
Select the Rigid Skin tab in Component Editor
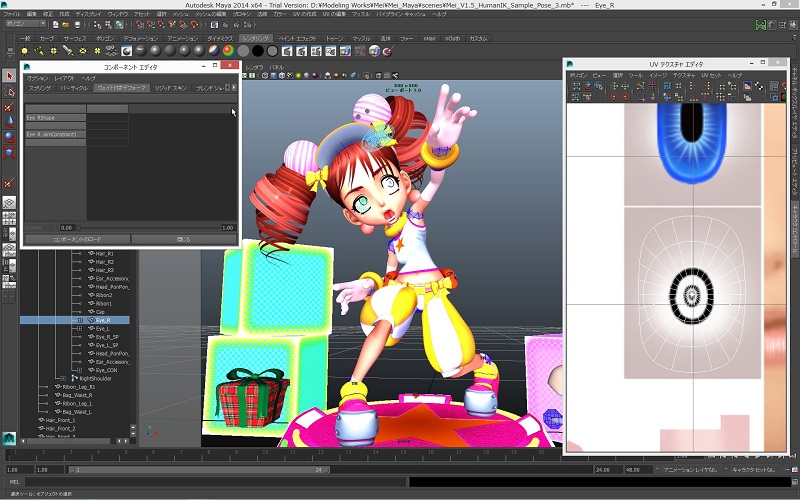pyautogui.click(x=171, y=88)
